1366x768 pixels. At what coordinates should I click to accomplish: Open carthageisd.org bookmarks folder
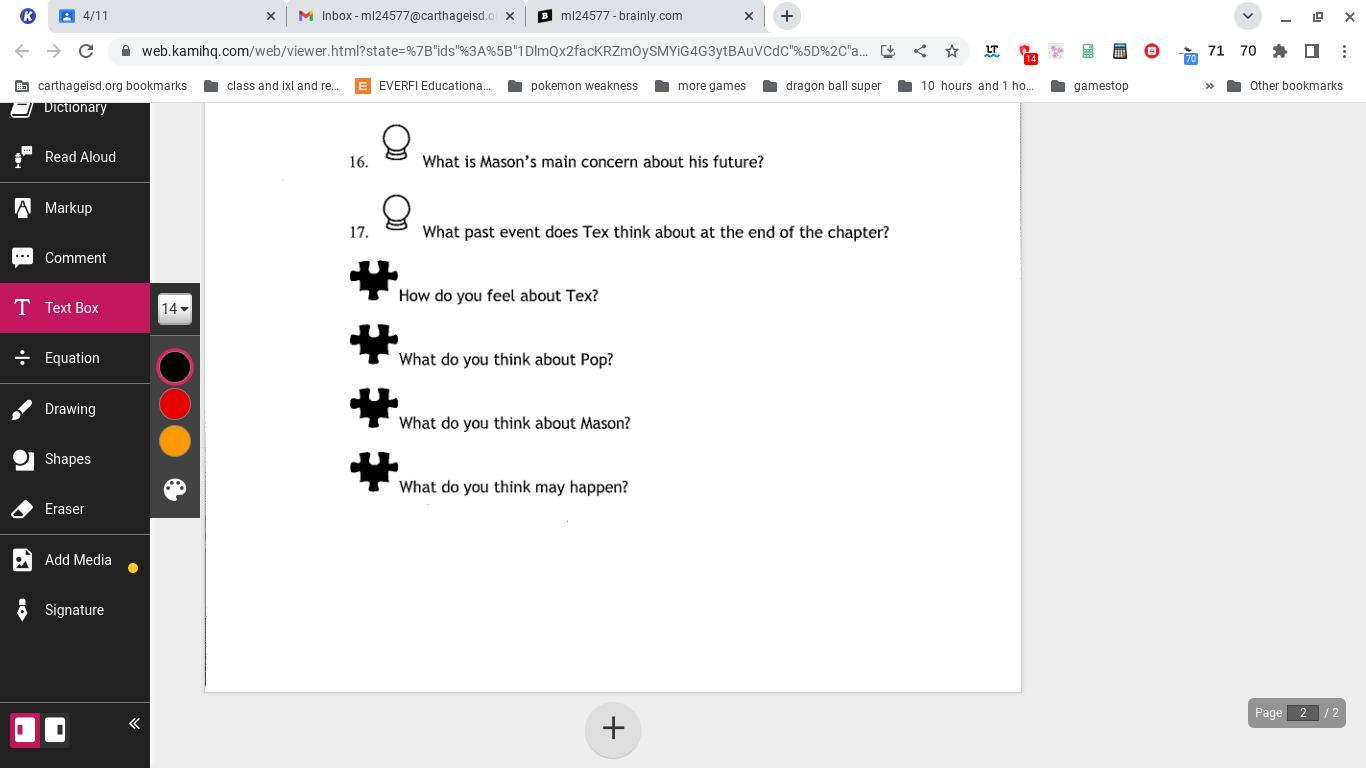tap(101, 86)
